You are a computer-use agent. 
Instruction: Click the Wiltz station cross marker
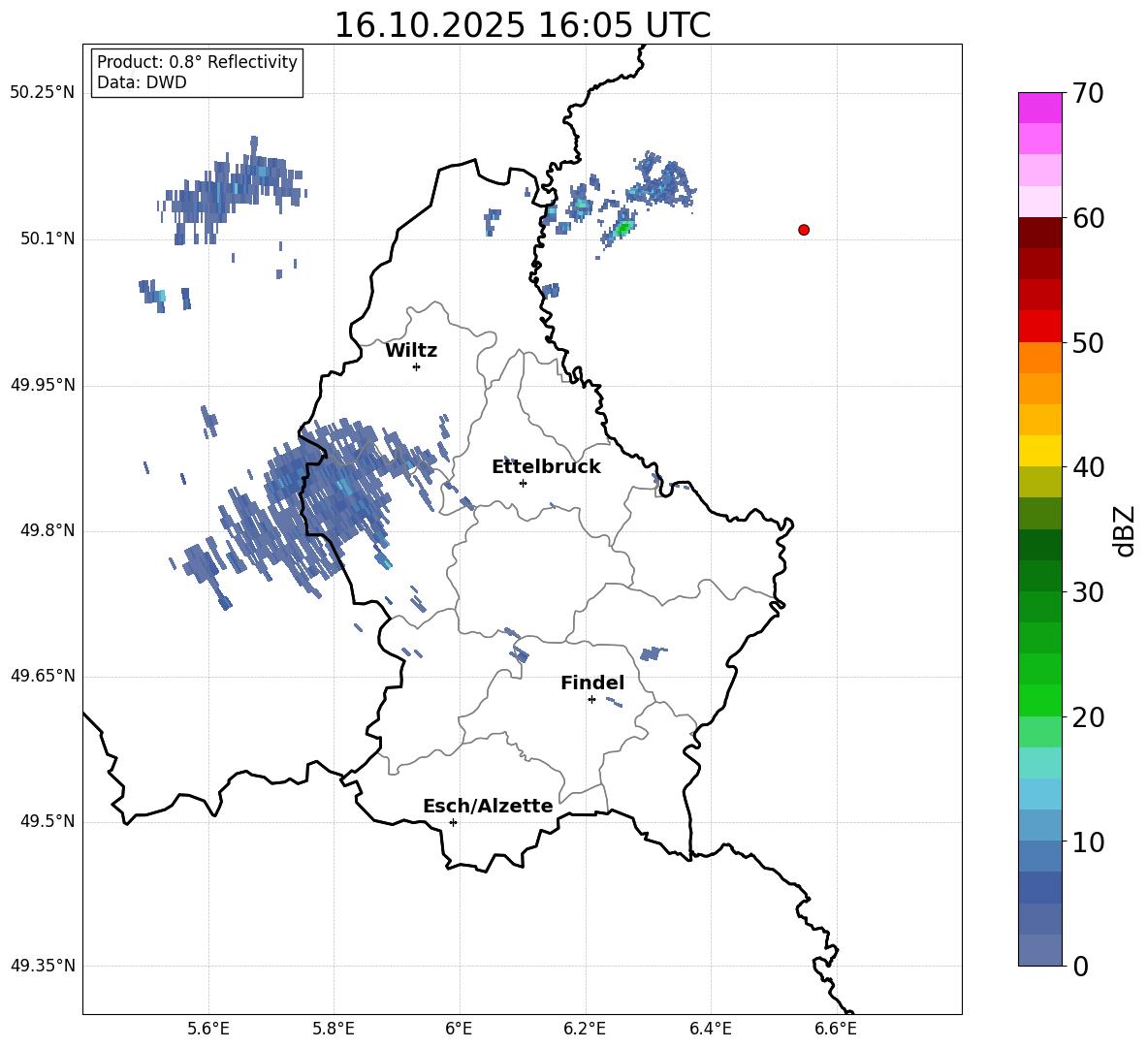coord(417,366)
